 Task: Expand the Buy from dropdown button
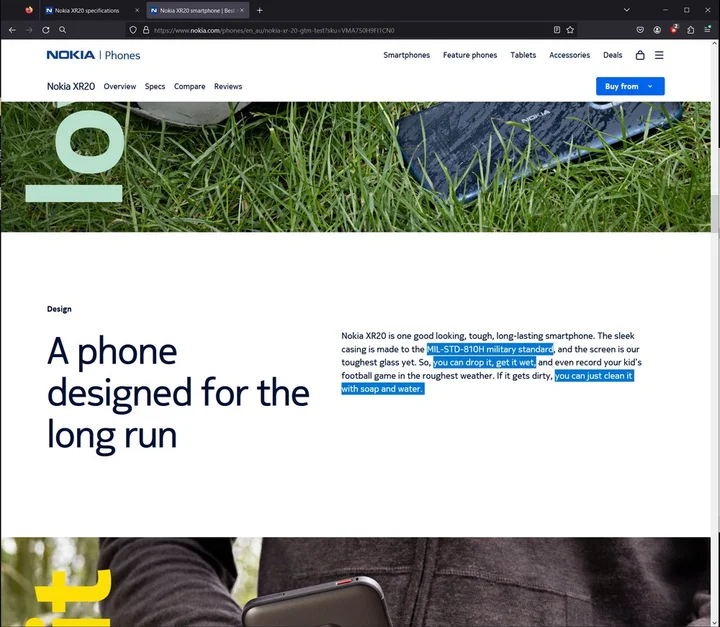(630, 86)
